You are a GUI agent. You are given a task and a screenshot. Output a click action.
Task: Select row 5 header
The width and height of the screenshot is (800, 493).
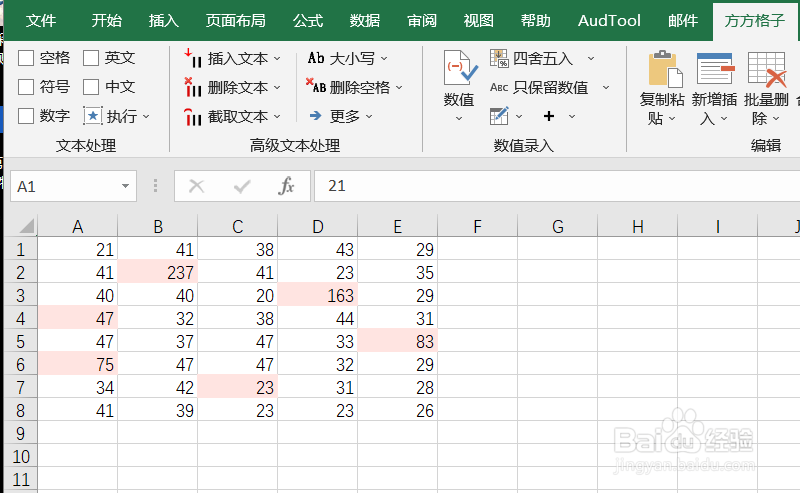tap(20, 341)
